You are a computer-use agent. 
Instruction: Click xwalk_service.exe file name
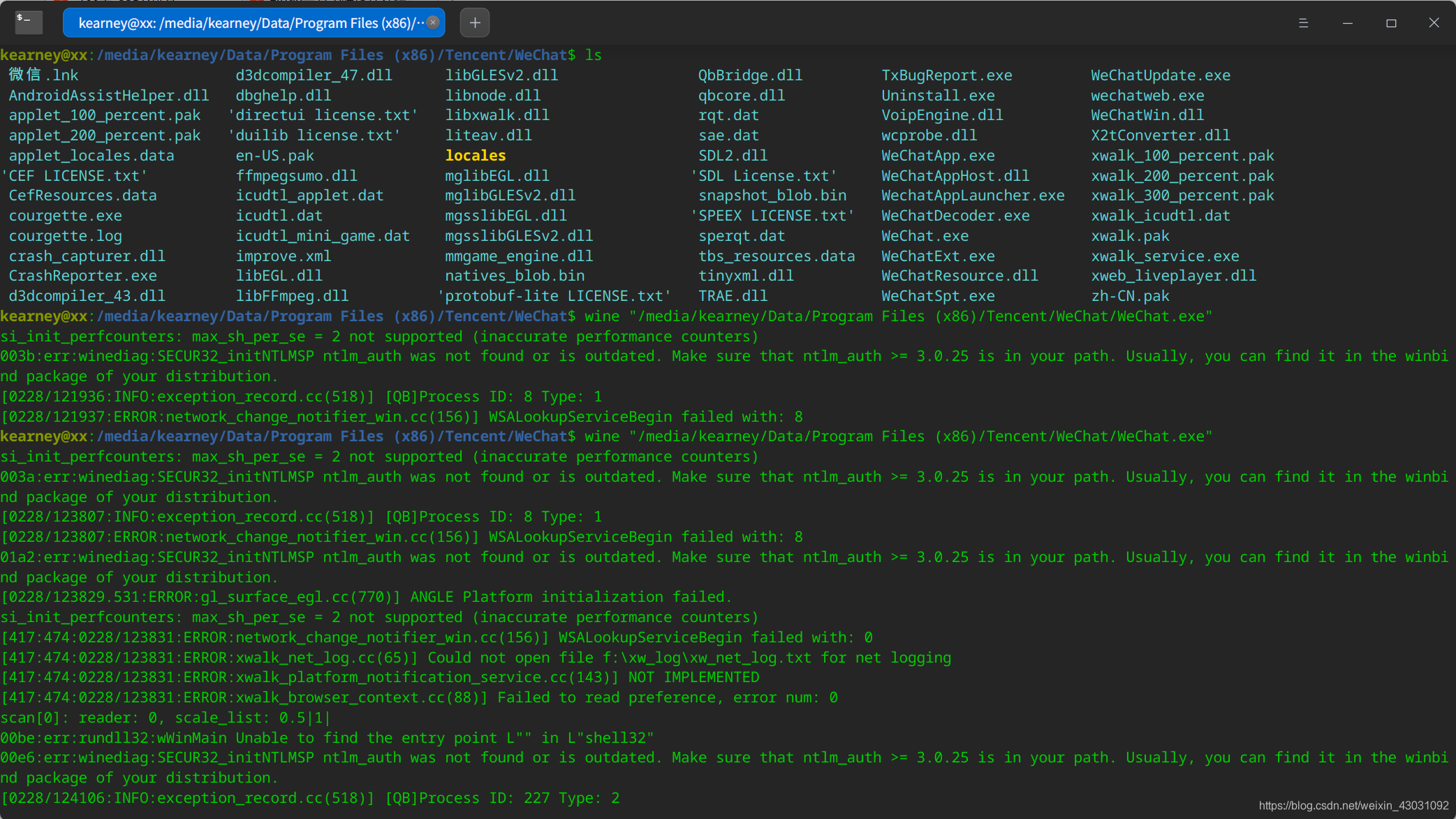coord(1165,256)
